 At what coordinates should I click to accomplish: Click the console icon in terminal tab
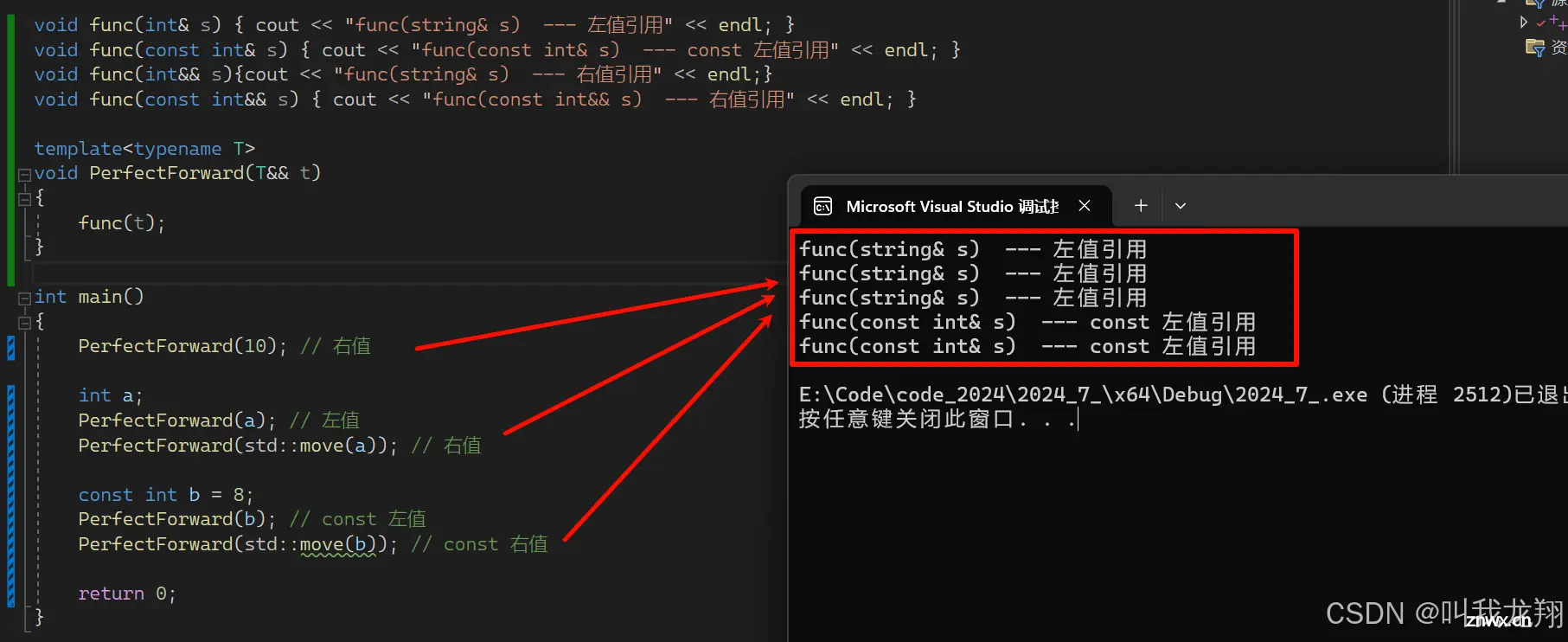point(823,206)
